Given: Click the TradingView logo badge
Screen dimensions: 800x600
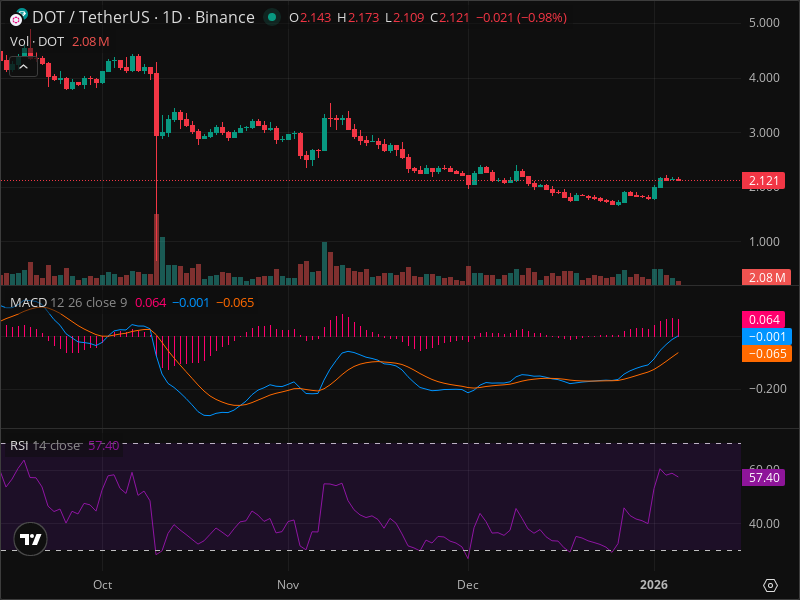Looking at the screenshot, I should pos(30,539).
